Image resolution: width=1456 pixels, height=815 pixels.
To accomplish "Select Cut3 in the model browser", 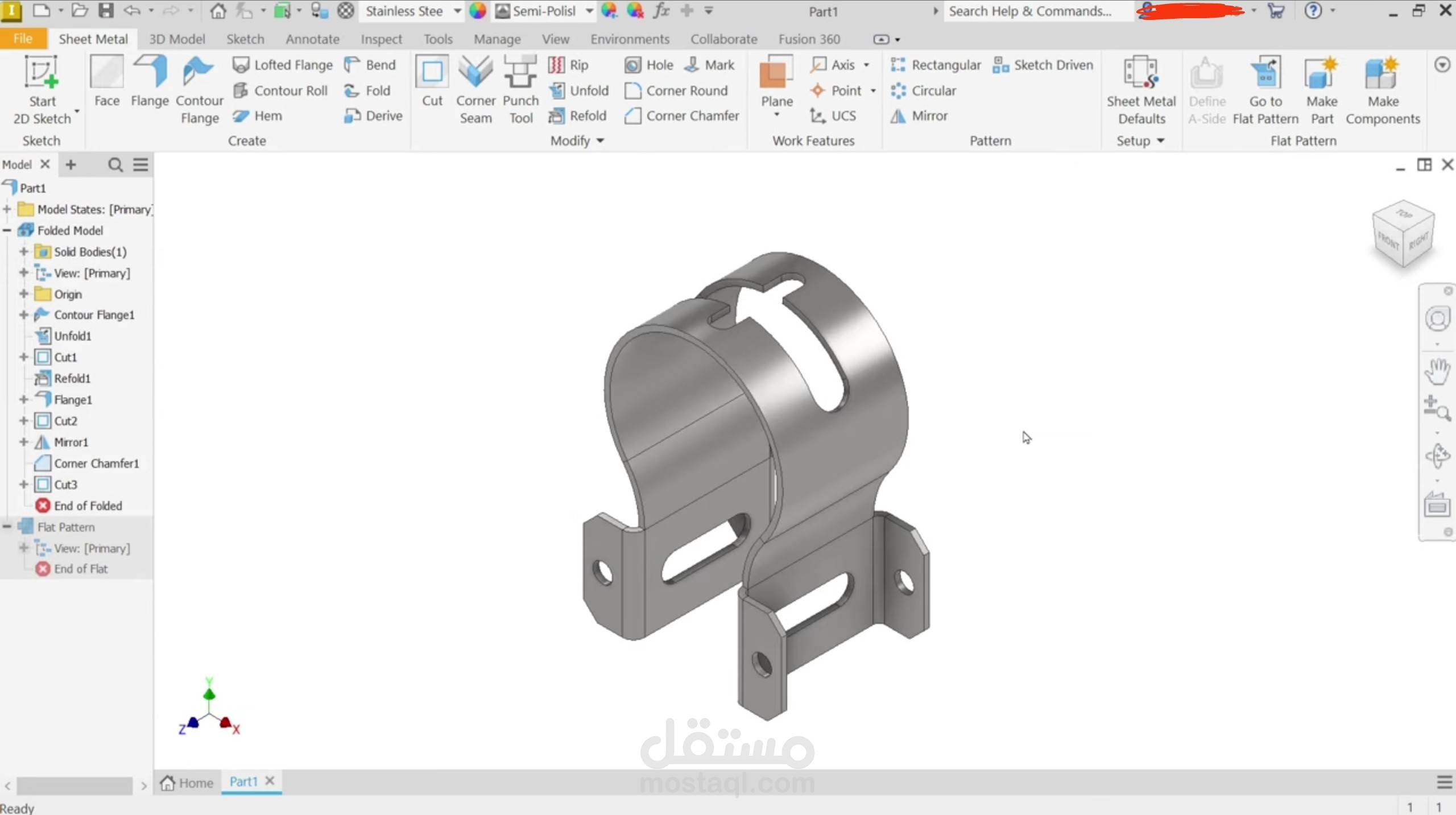I will 66,485.
